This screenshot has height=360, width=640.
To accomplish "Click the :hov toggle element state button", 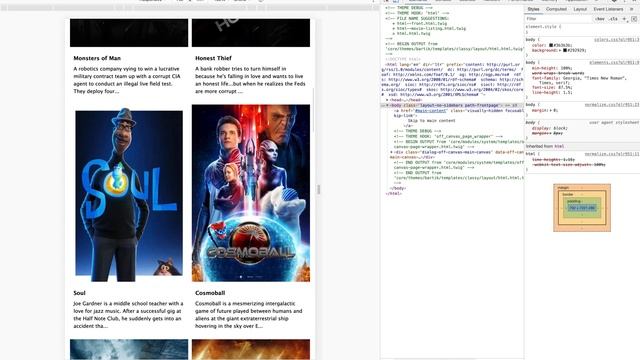I will (x=600, y=19).
